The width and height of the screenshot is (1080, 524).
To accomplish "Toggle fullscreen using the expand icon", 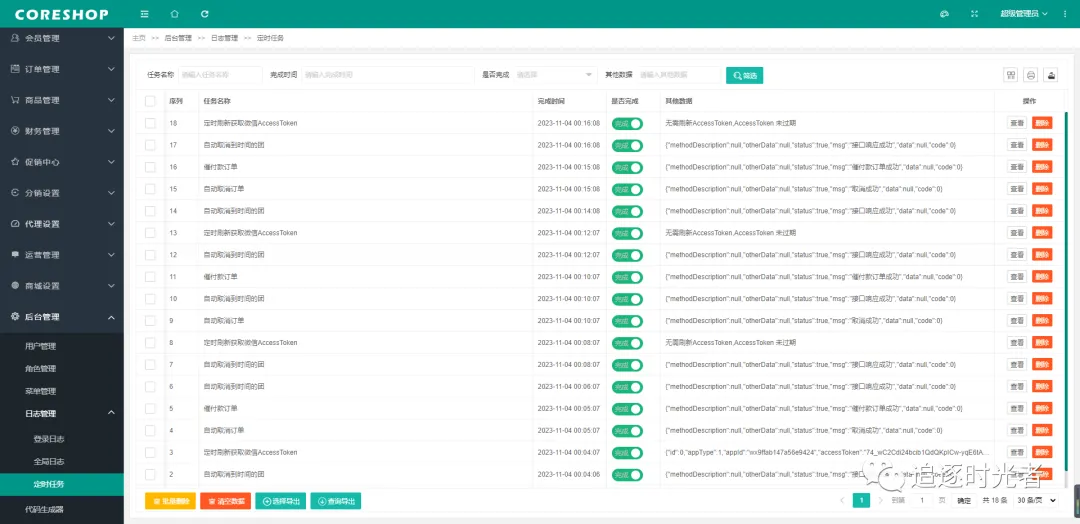I will coord(974,14).
